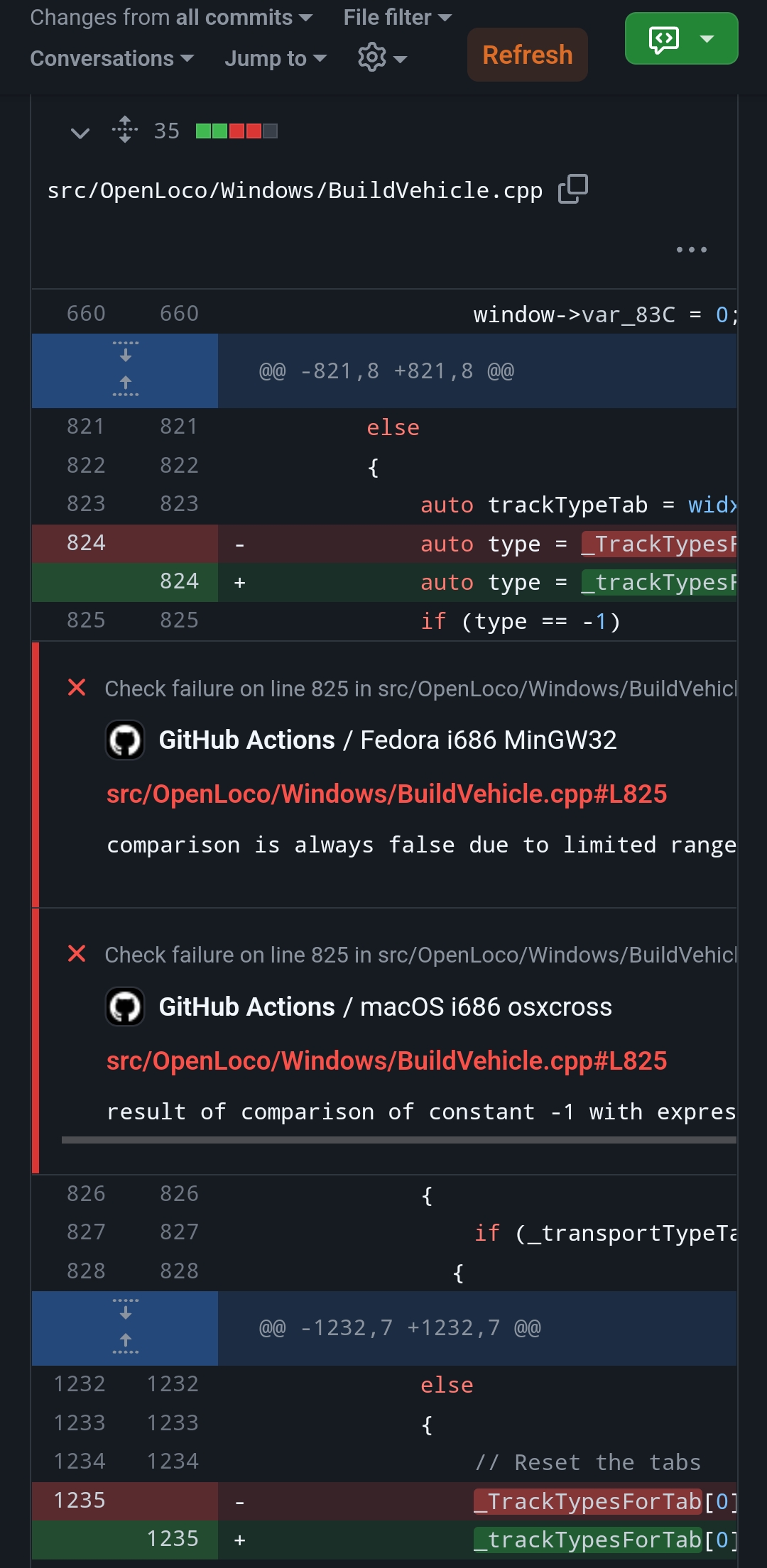Click the red X icon on the Fedora check failure
The width and height of the screenshot is (767, 1568).
click(77, 686)
